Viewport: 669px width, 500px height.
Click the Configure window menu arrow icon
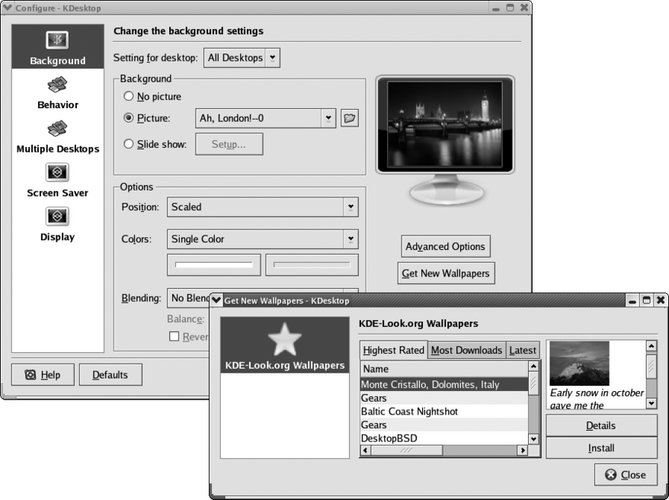pos(7,8)
